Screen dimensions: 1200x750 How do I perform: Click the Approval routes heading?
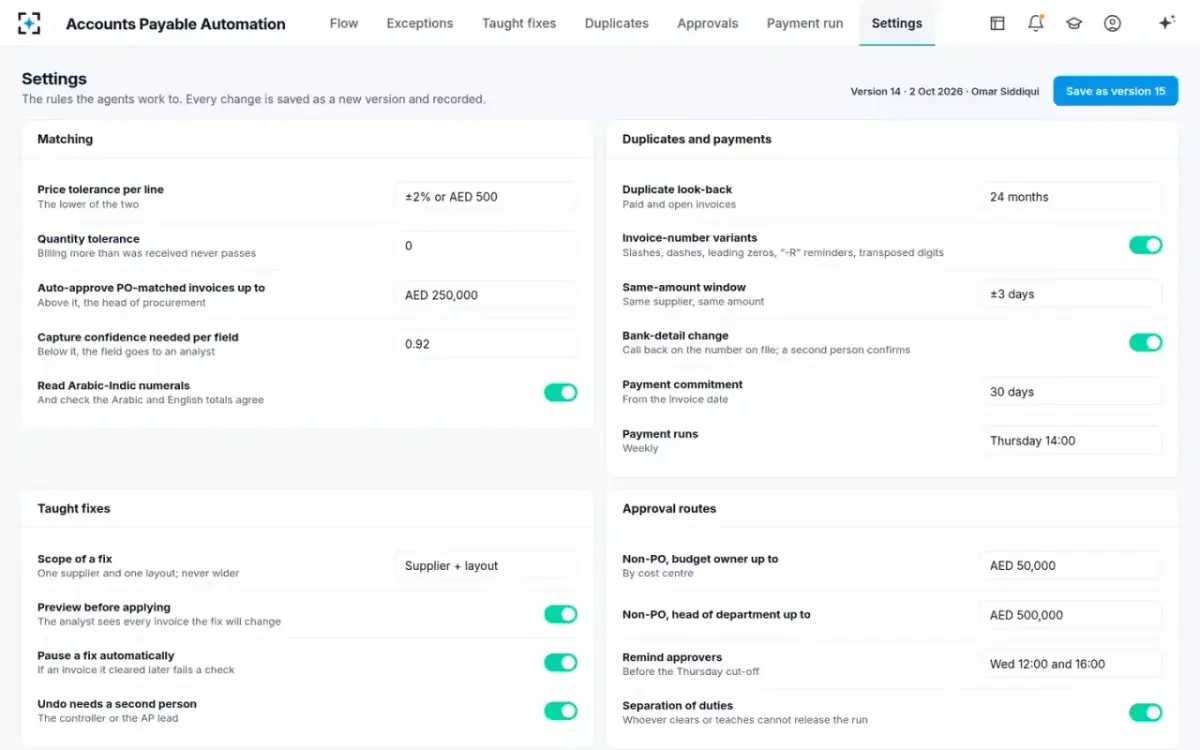tap(669, 508)
